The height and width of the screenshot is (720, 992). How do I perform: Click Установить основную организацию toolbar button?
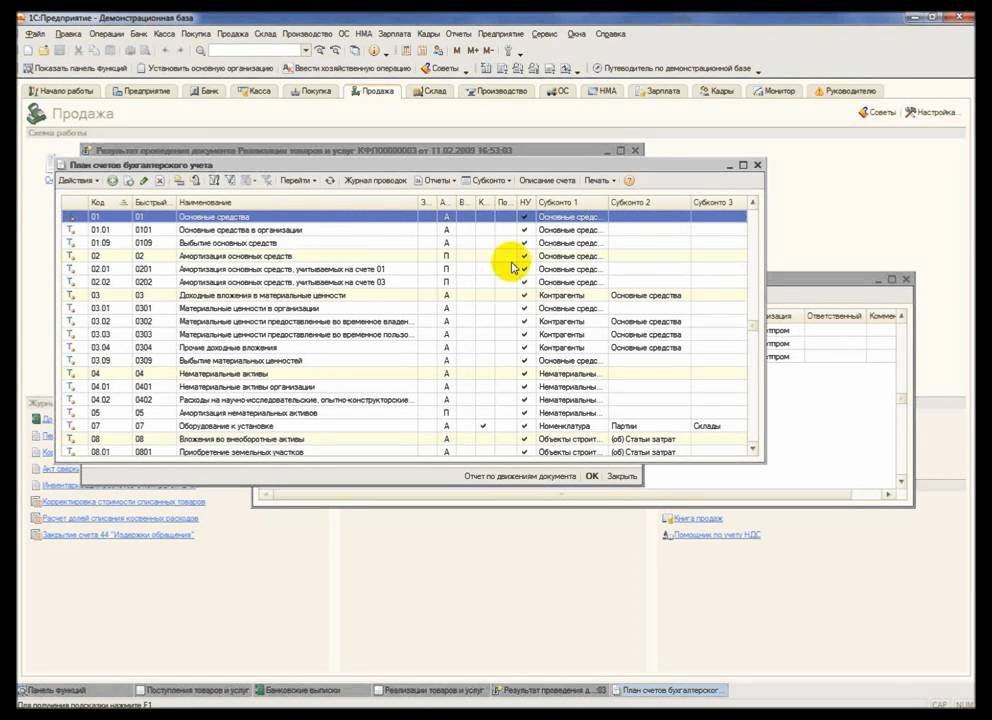(x=205, y=68)
